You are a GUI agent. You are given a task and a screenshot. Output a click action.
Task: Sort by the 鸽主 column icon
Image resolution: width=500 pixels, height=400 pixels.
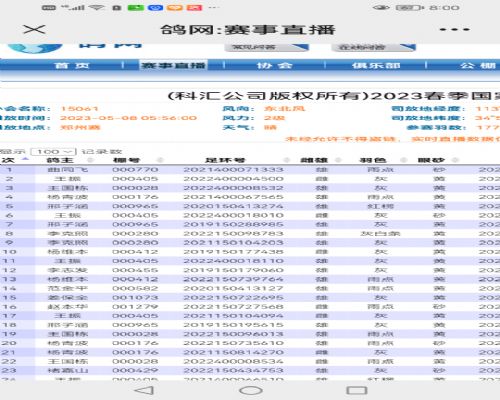pos(90,160)
